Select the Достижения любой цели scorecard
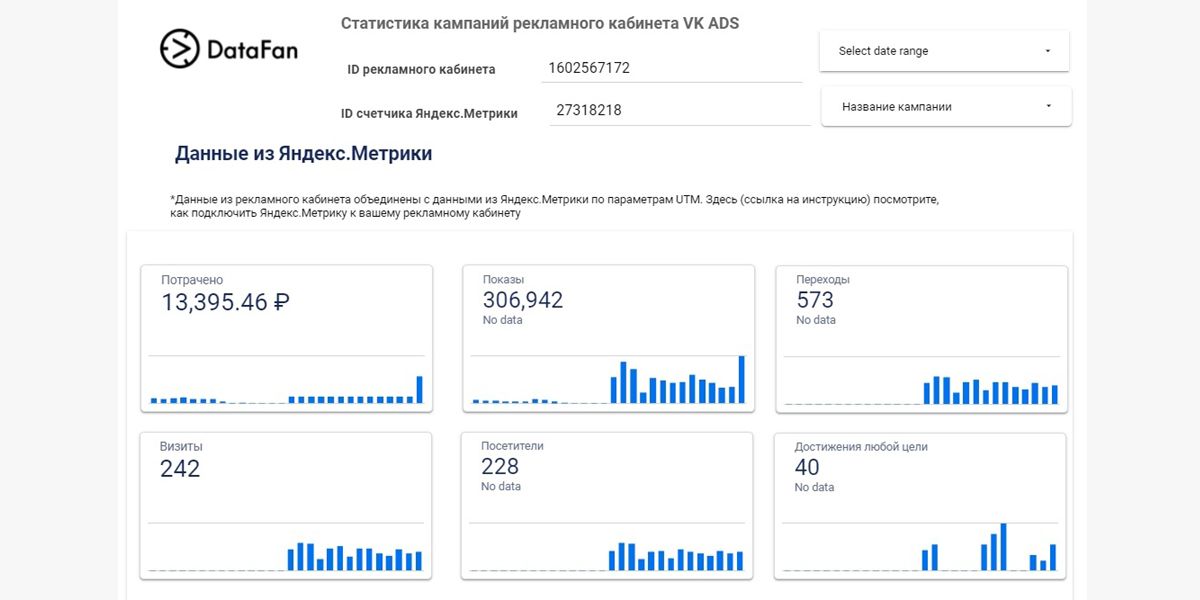 [921, 505]
